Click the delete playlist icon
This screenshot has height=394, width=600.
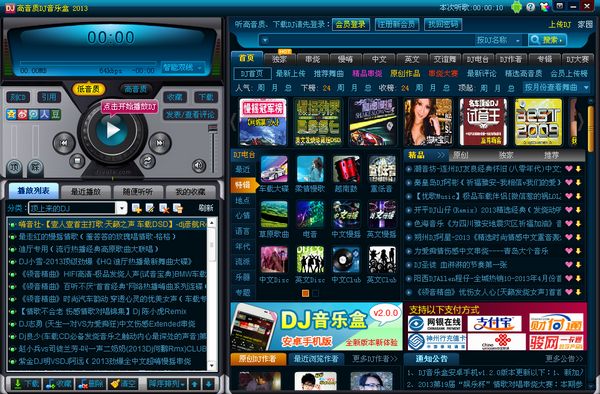(164, 208)
